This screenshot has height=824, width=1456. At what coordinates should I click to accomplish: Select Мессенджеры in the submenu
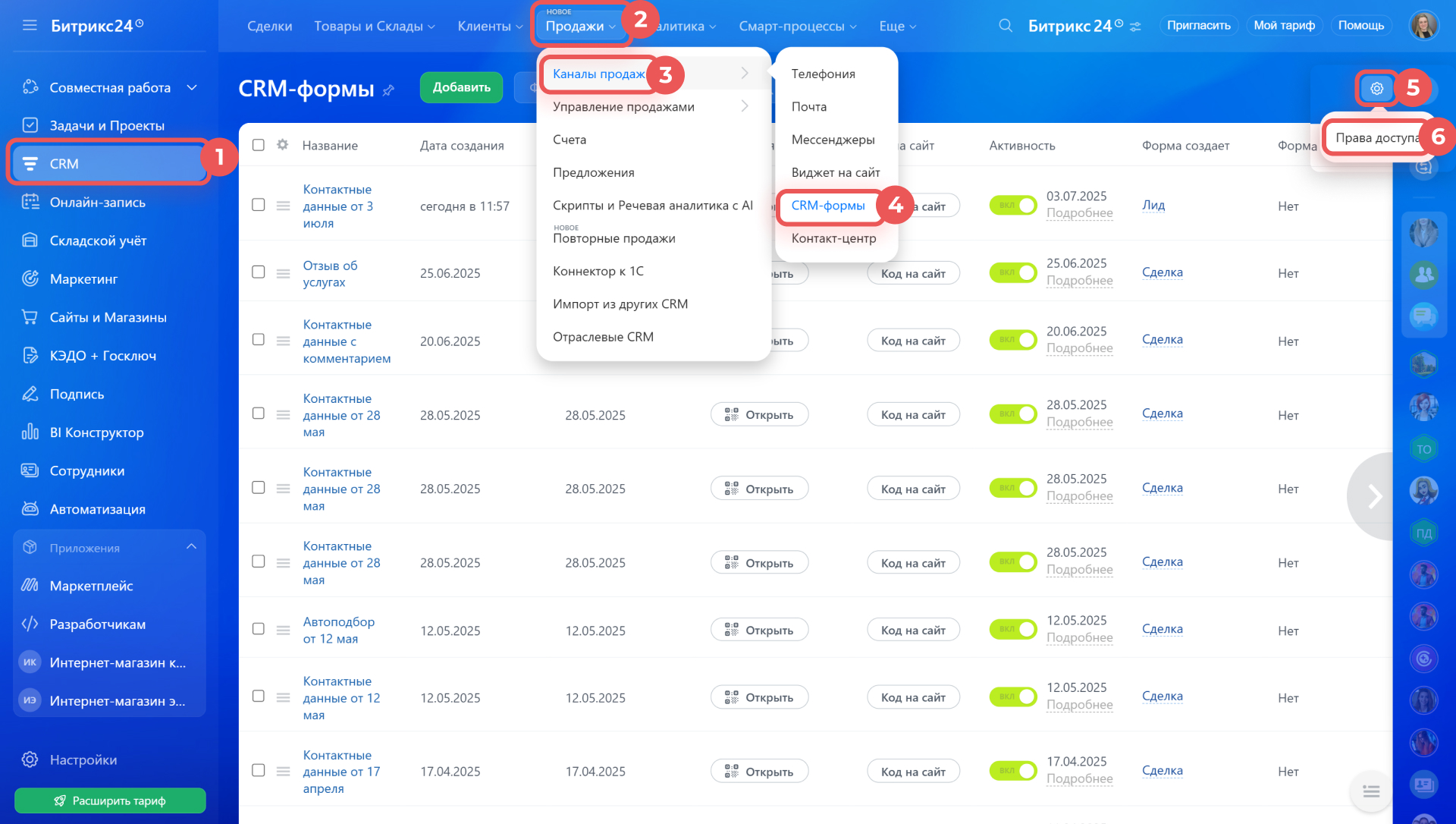(833, 140)
